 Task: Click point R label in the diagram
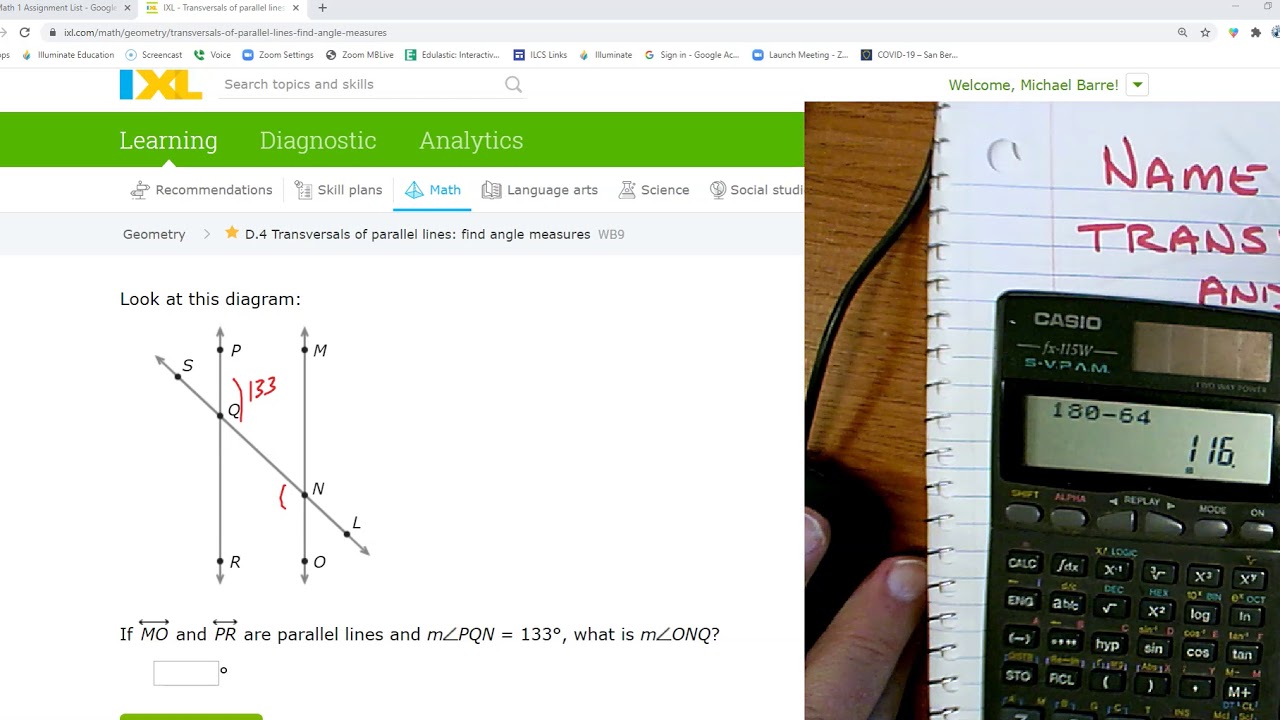[x=235, y=562]
